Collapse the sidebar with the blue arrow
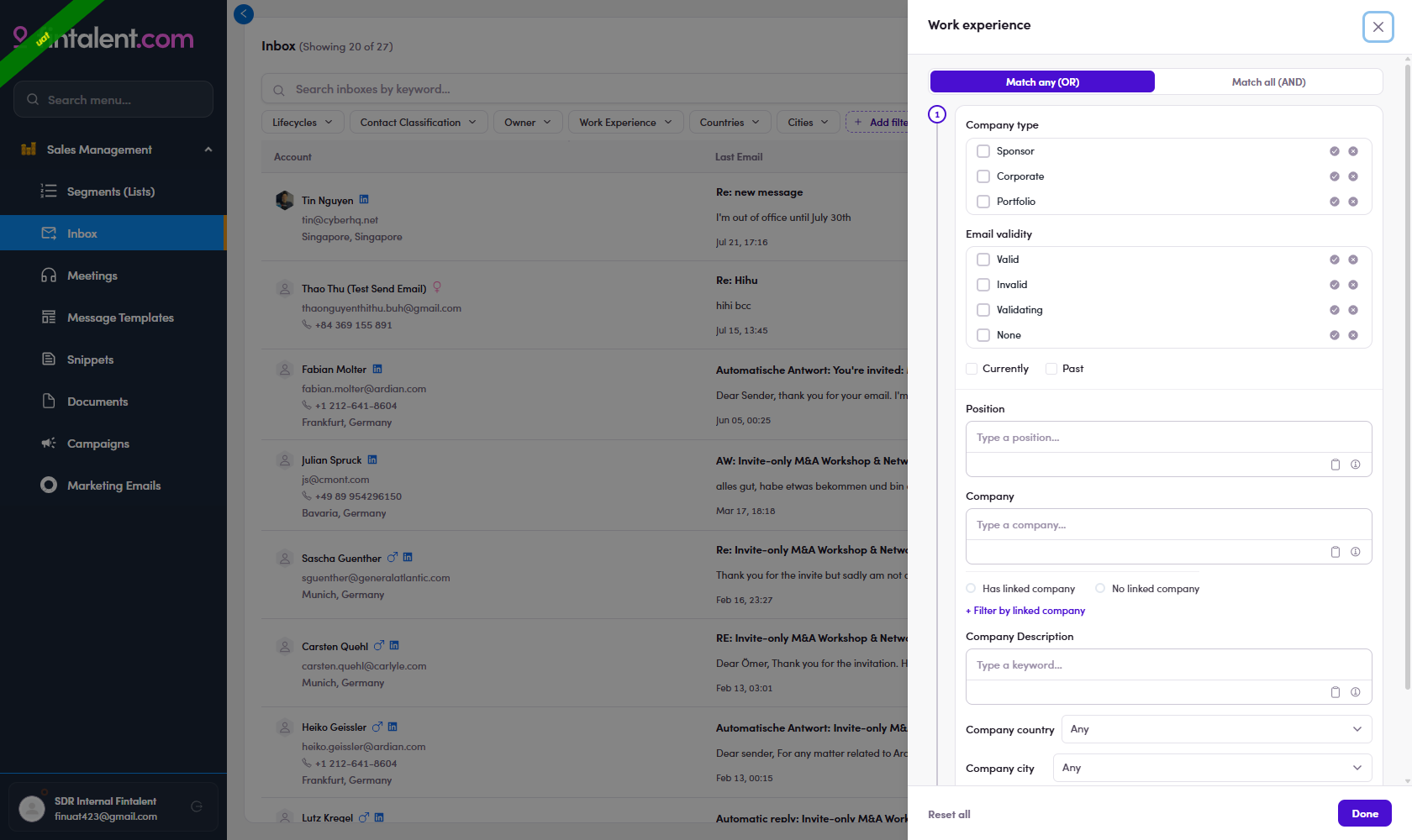The height and width of the screenshot is (840, 1412). (244, 13)
